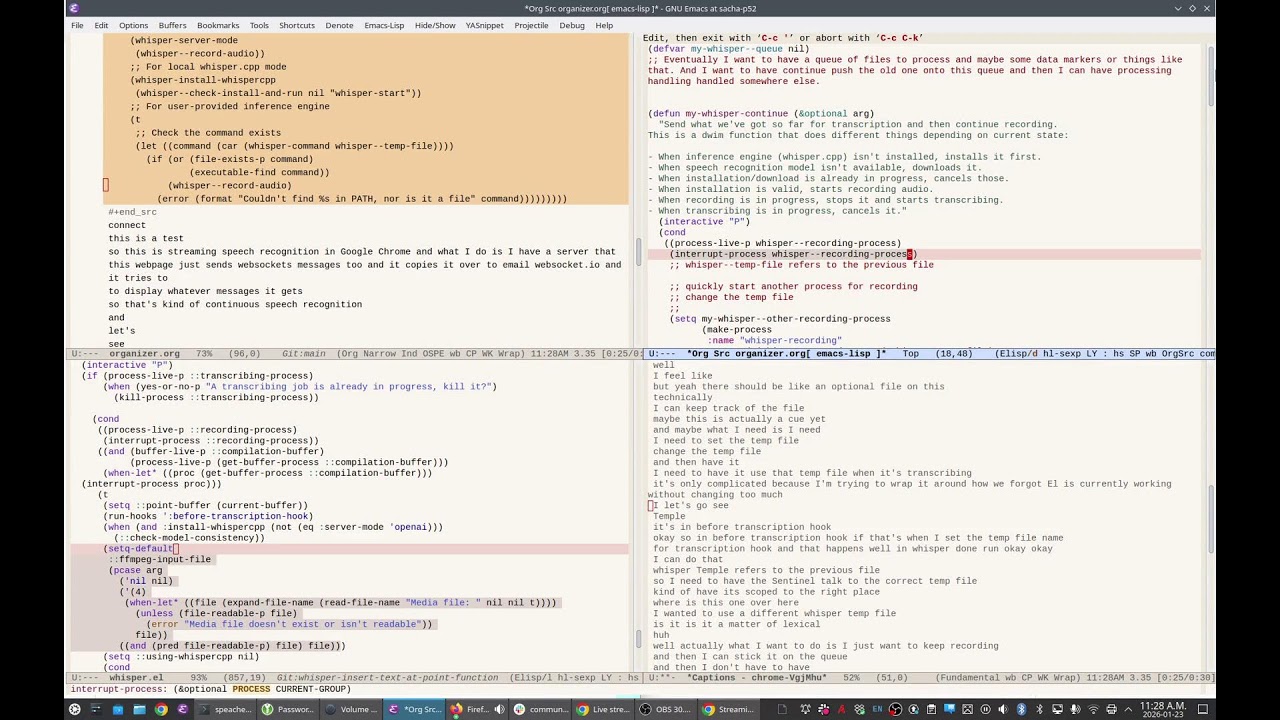Click the whisper.el buffer name in mode line
The image size is (1280, 720).
[x=136, y=678]
